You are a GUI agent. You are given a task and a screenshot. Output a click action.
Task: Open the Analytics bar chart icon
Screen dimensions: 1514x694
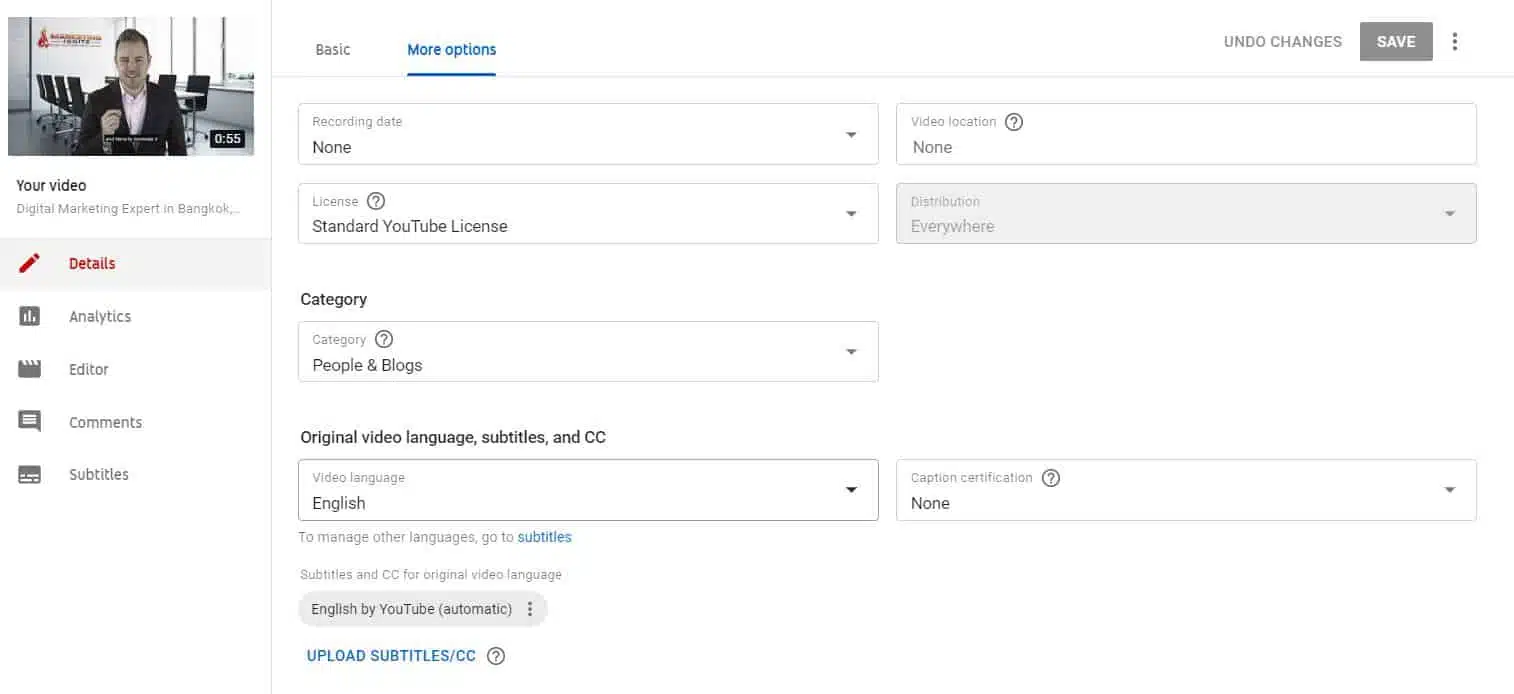pos(30,316)
